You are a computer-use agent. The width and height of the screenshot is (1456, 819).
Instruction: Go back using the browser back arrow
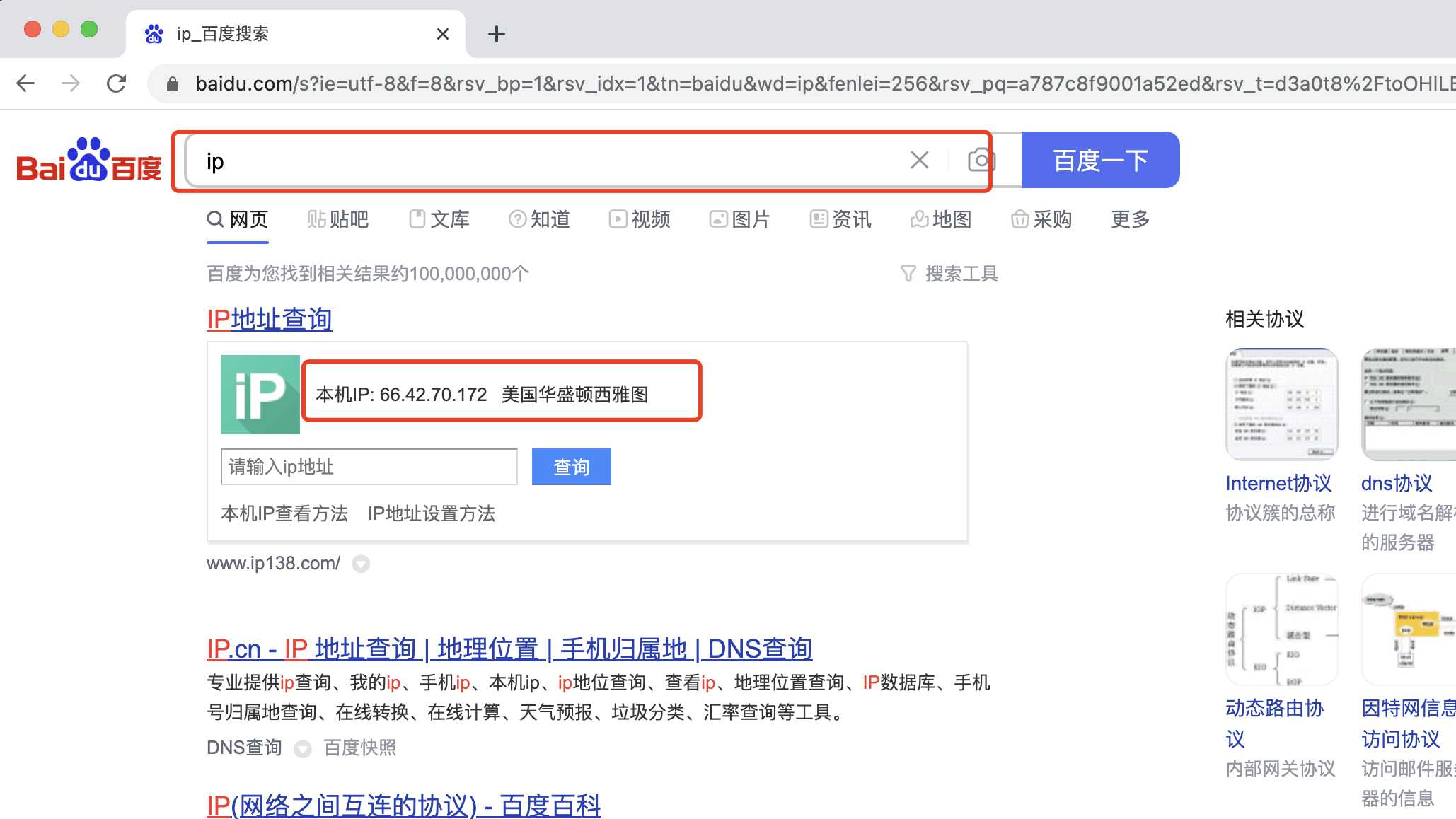point(25,83)
